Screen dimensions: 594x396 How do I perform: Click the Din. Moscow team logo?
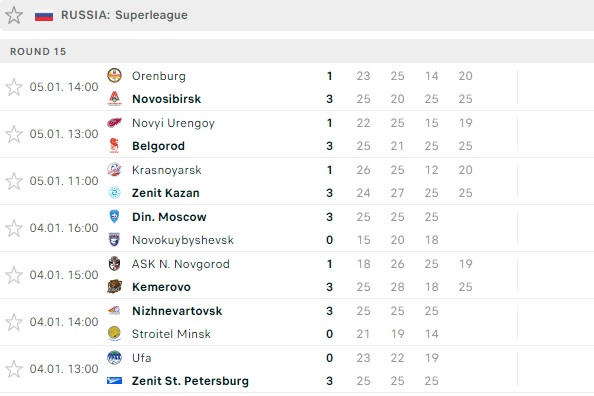(114, 217)
